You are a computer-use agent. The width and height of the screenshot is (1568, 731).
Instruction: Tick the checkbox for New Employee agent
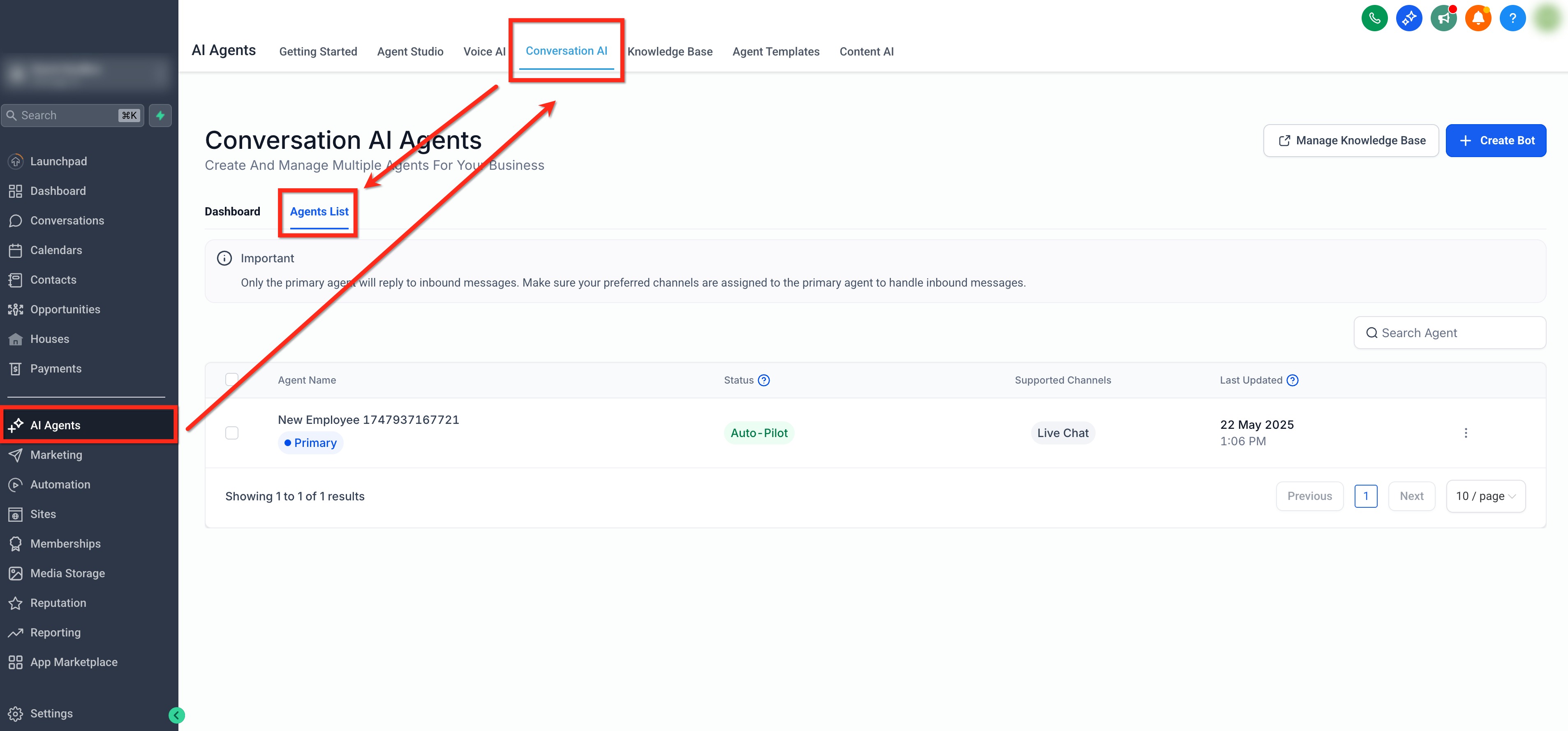231,433
